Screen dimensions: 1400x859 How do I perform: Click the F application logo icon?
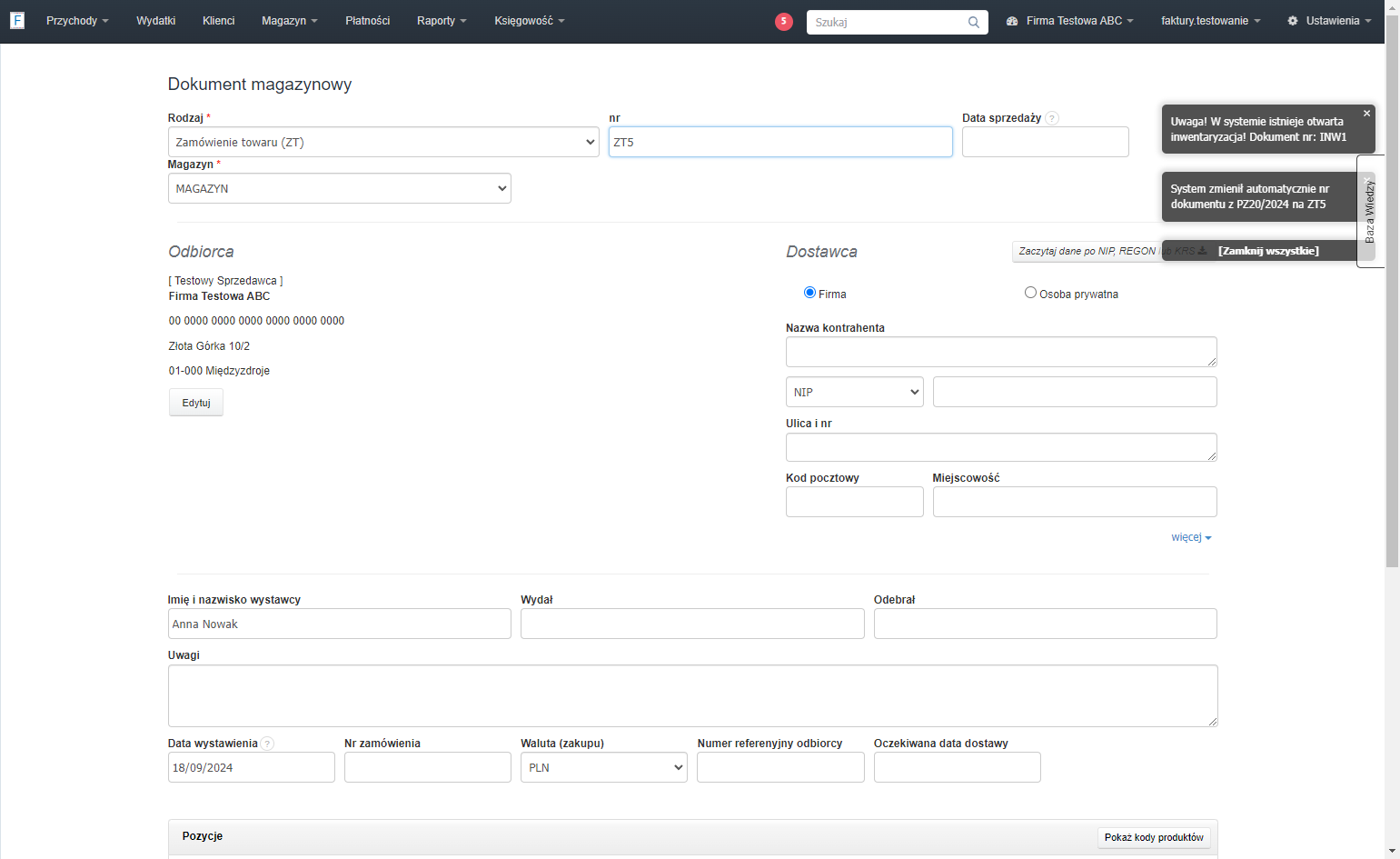[x=17, y=20]
